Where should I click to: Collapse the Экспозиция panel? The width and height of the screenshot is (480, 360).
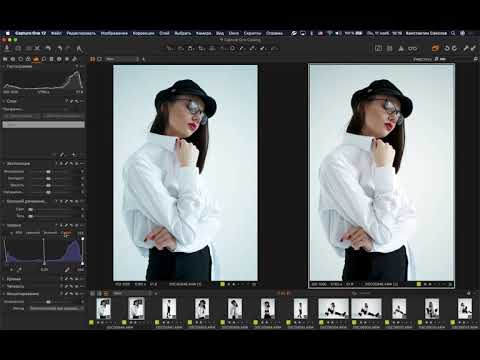click(4, 164)
